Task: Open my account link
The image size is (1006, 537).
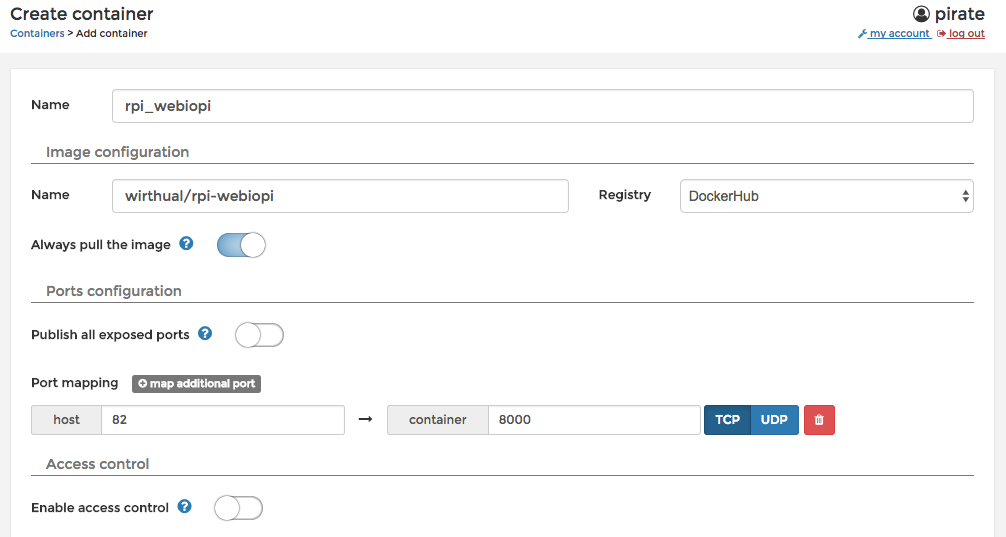Action: click(x=899, y=34)
